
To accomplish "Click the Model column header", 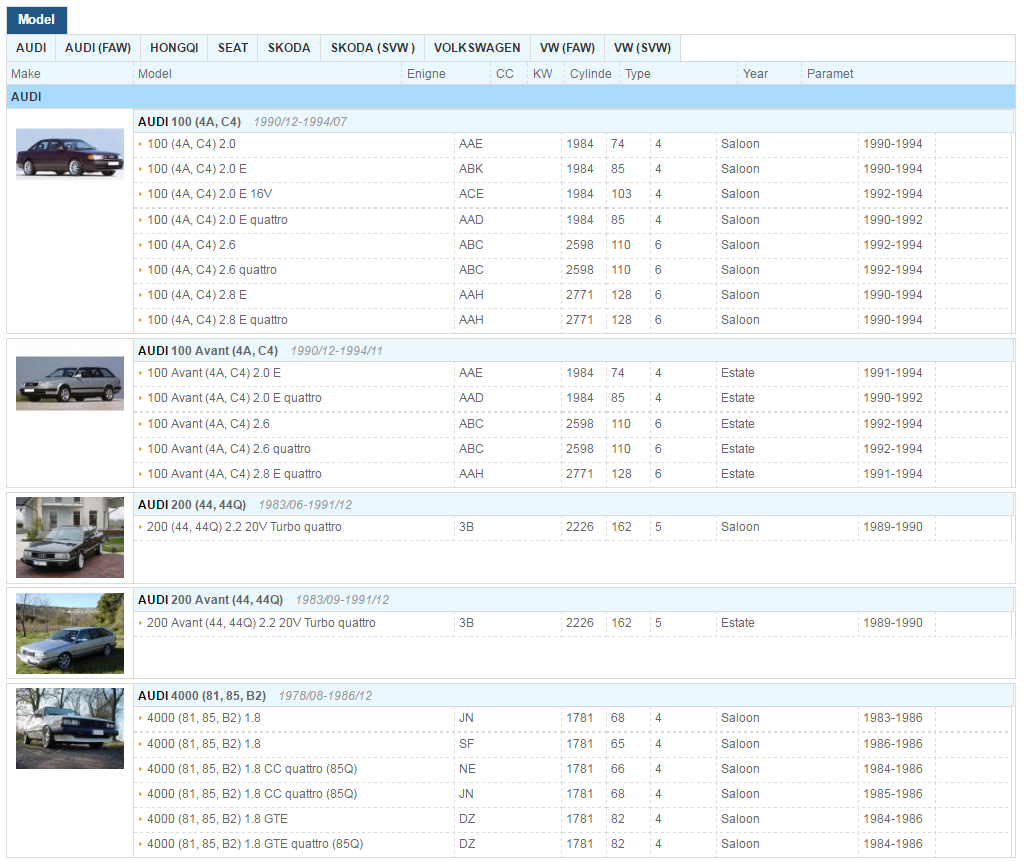I will 155,74.
